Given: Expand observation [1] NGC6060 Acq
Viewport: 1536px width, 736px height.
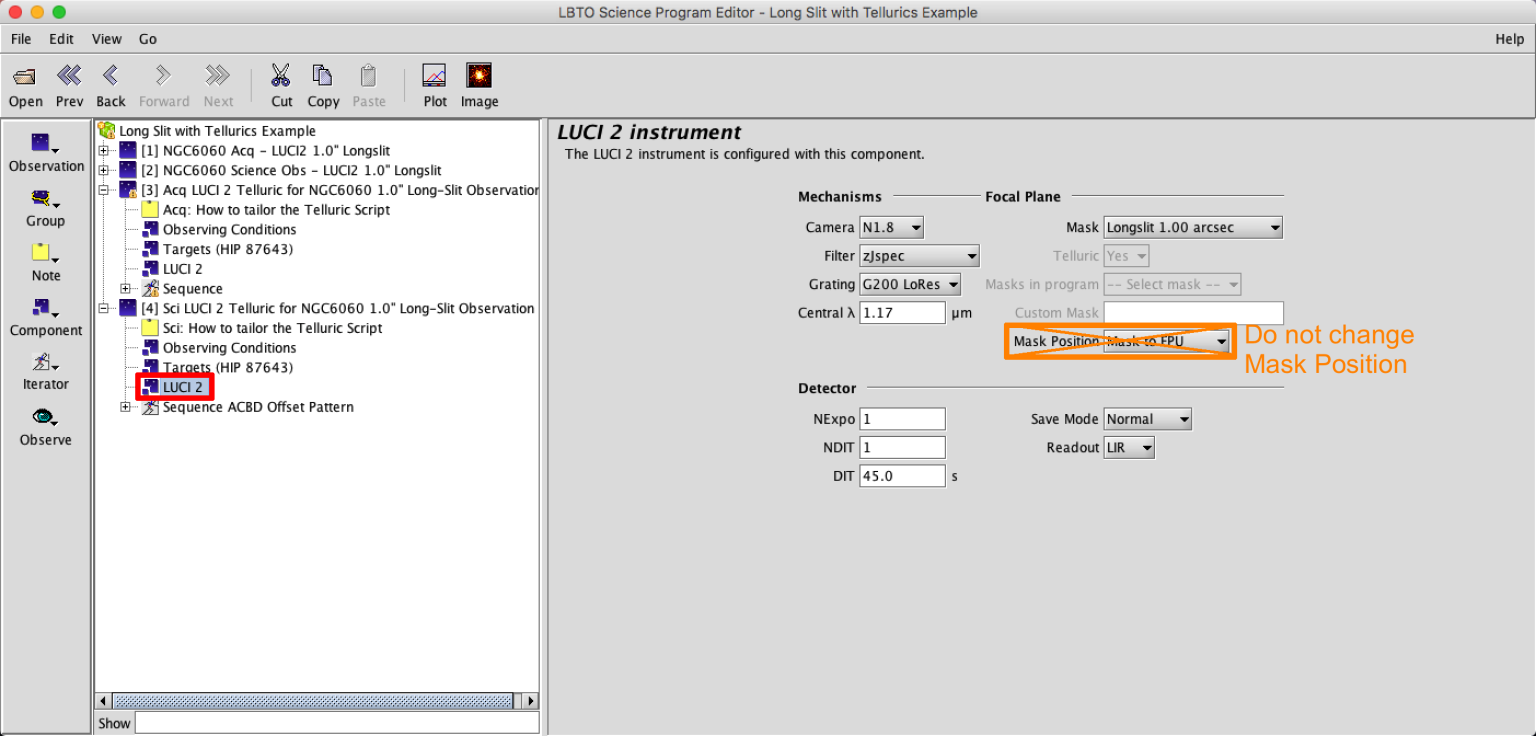Looking at the screenshot, I should point(104,151).
